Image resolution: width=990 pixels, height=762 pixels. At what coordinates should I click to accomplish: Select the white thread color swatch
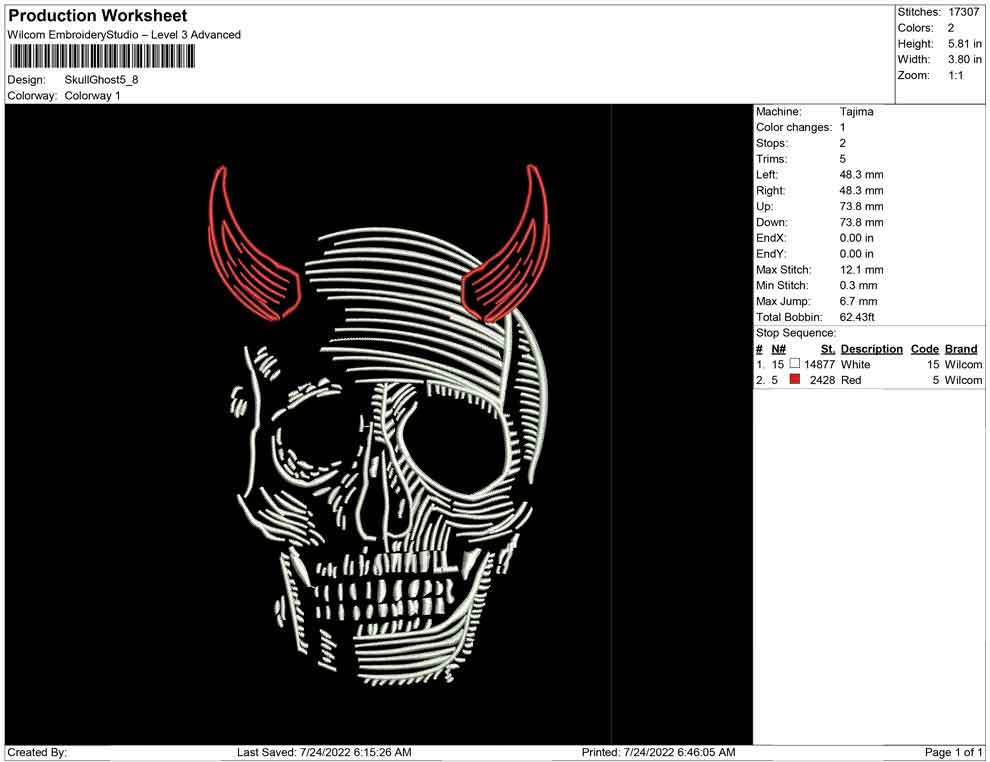point(795,364)
